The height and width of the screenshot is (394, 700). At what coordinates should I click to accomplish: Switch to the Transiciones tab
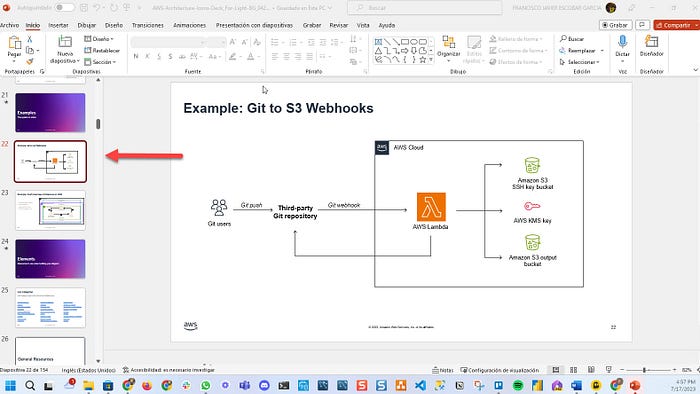148,25
